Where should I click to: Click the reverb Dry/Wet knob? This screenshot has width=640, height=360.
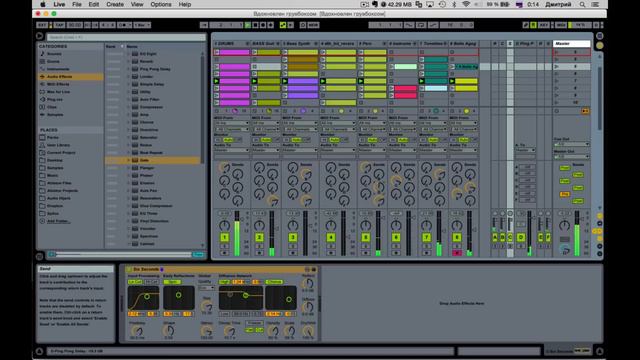pyautogui.click(x=308, y=331)
